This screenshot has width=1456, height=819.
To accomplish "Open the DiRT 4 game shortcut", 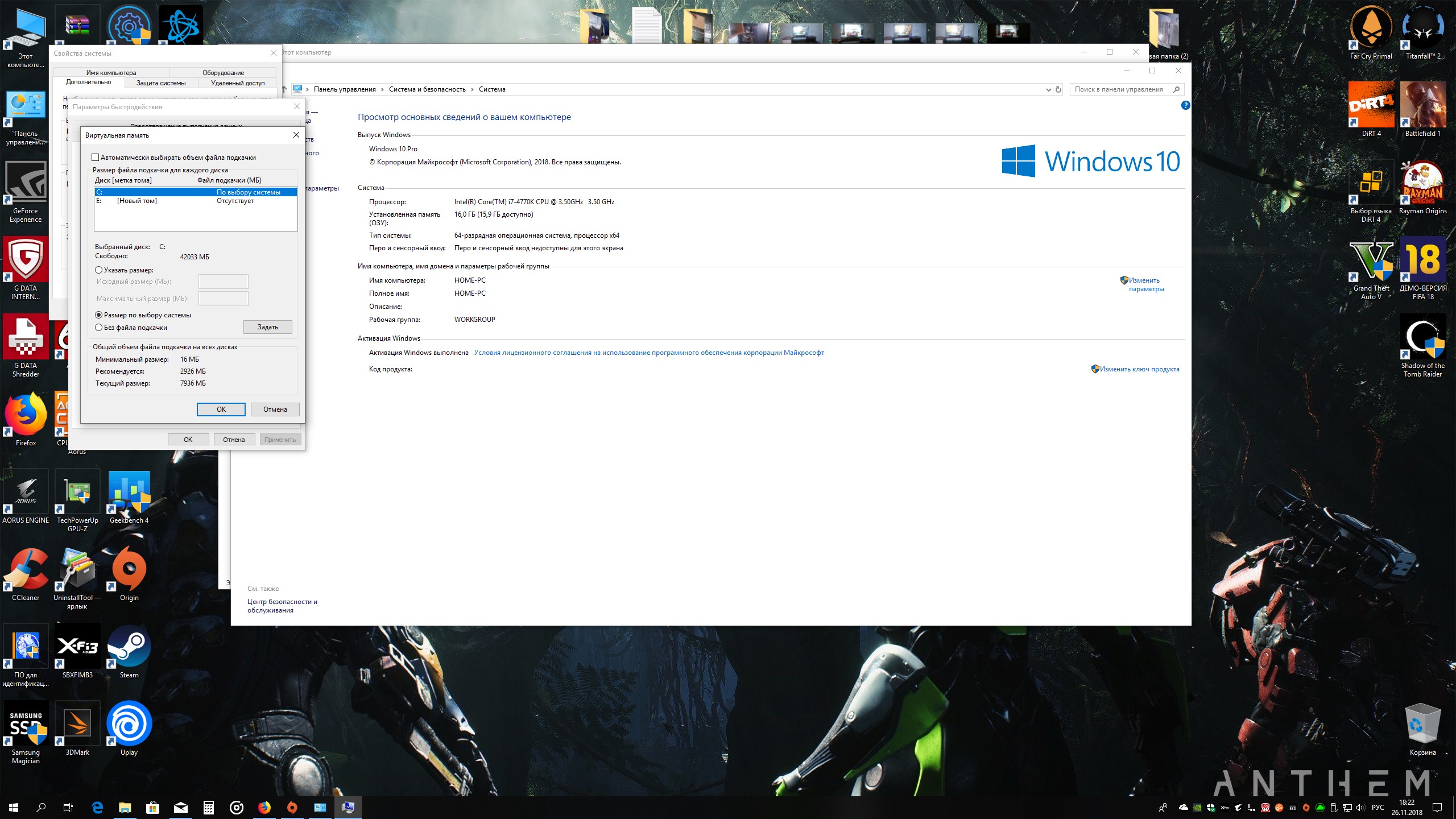I will tap(1371, 110).
